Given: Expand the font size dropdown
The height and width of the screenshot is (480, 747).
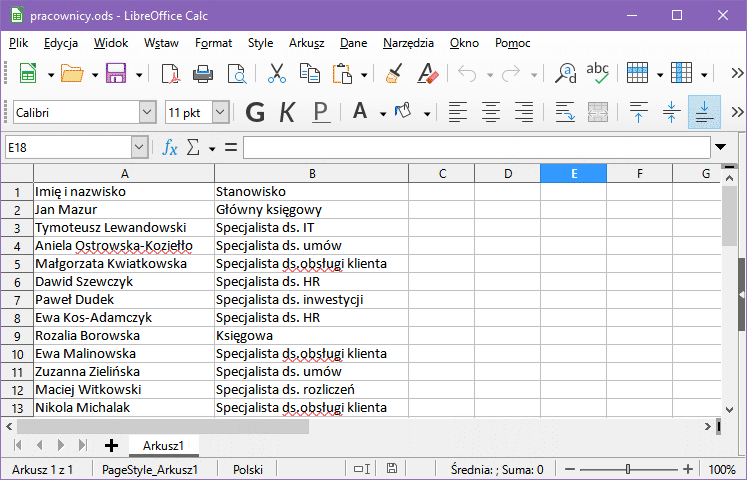Looking at the screenshot, I should coord(220,112).
